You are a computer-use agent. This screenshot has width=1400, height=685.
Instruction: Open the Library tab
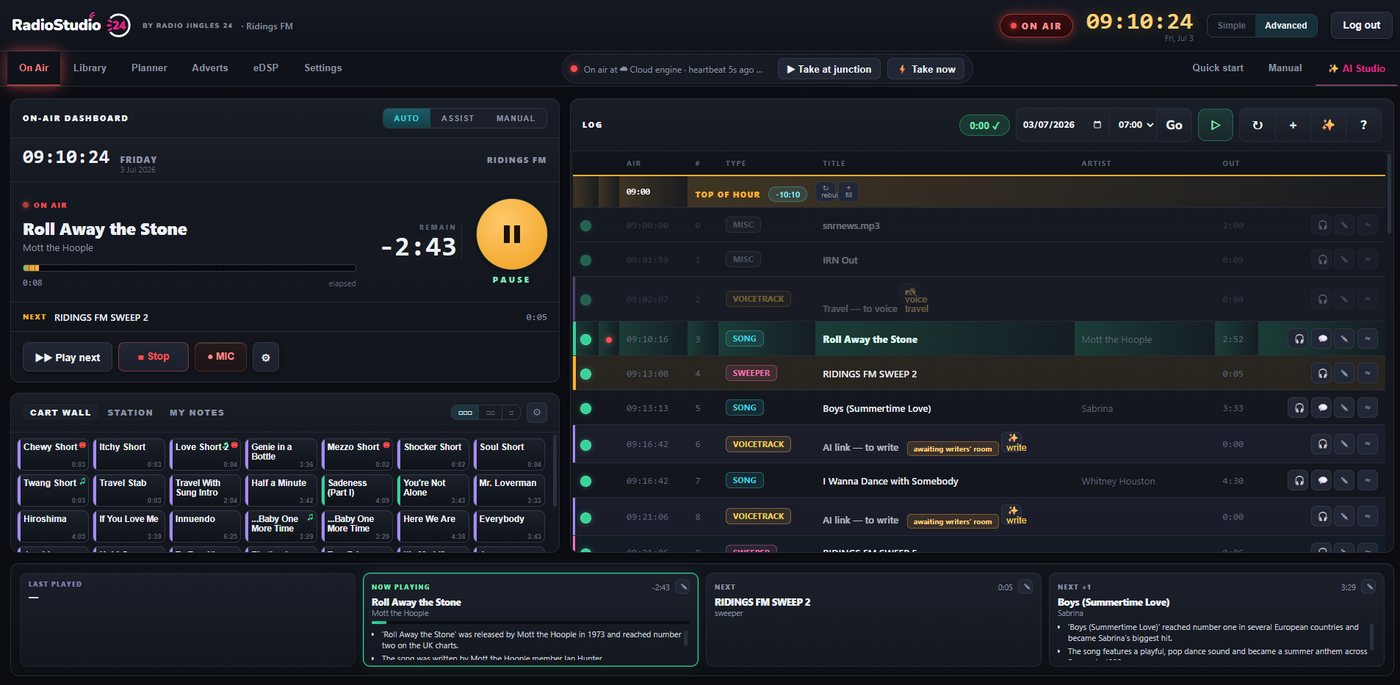tap(90, 68)
